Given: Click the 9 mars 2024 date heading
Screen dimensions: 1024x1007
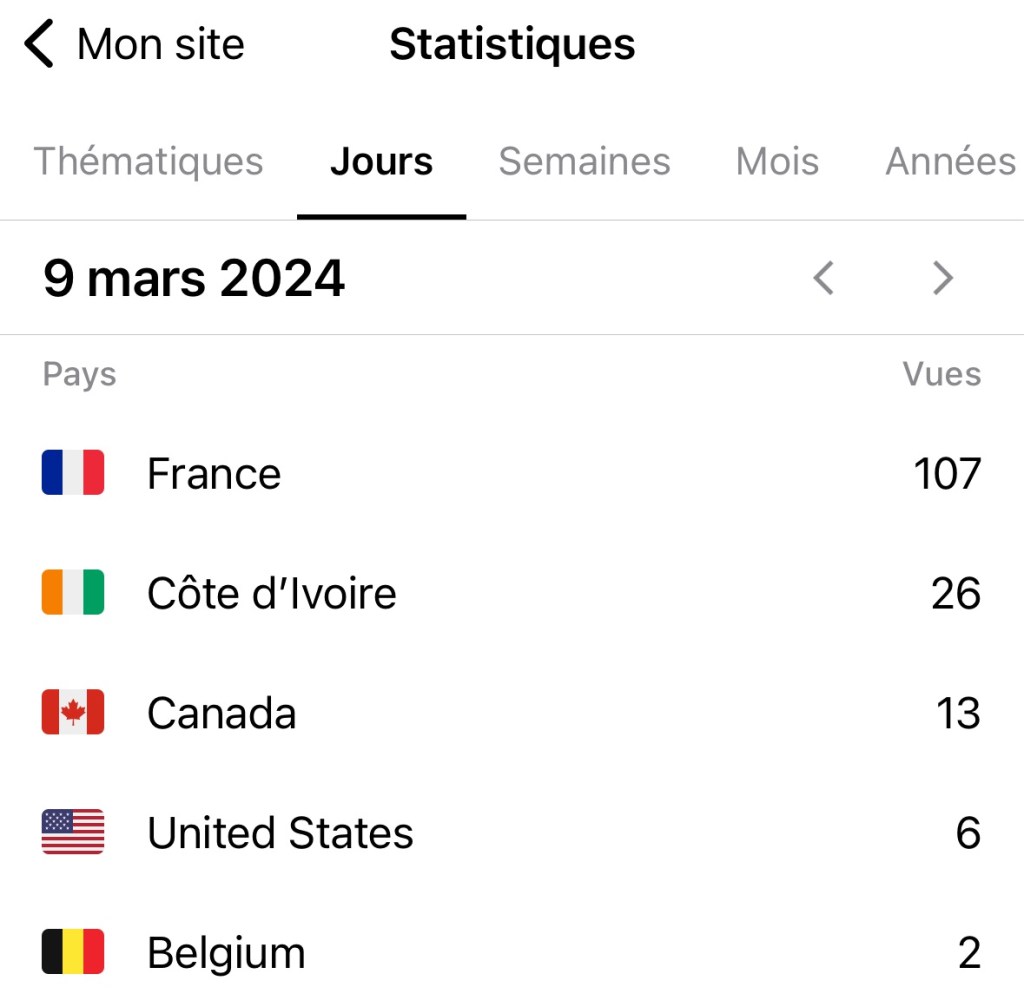Looking at the screenshot, I should 194,278.
